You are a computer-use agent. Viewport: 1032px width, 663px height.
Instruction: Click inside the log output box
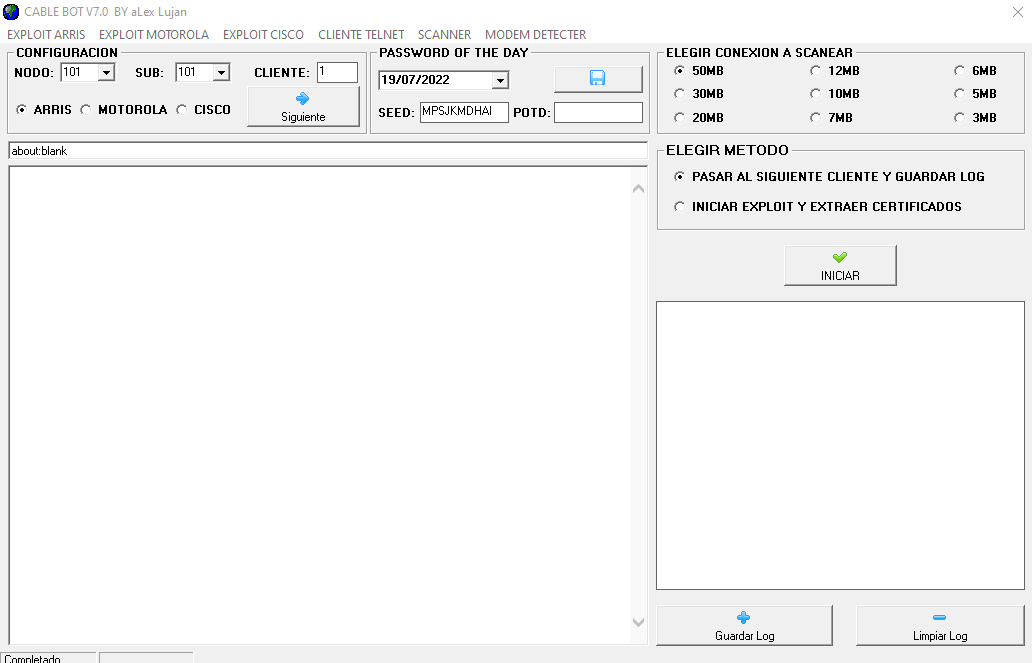(840, 446)
